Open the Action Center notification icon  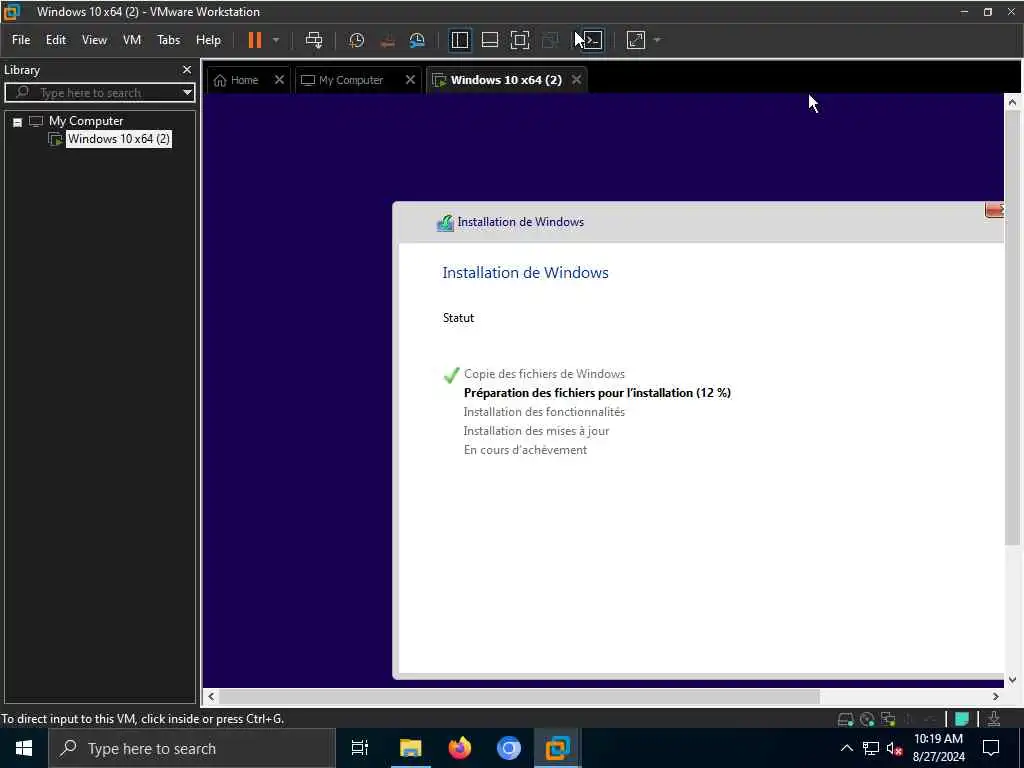991,748
